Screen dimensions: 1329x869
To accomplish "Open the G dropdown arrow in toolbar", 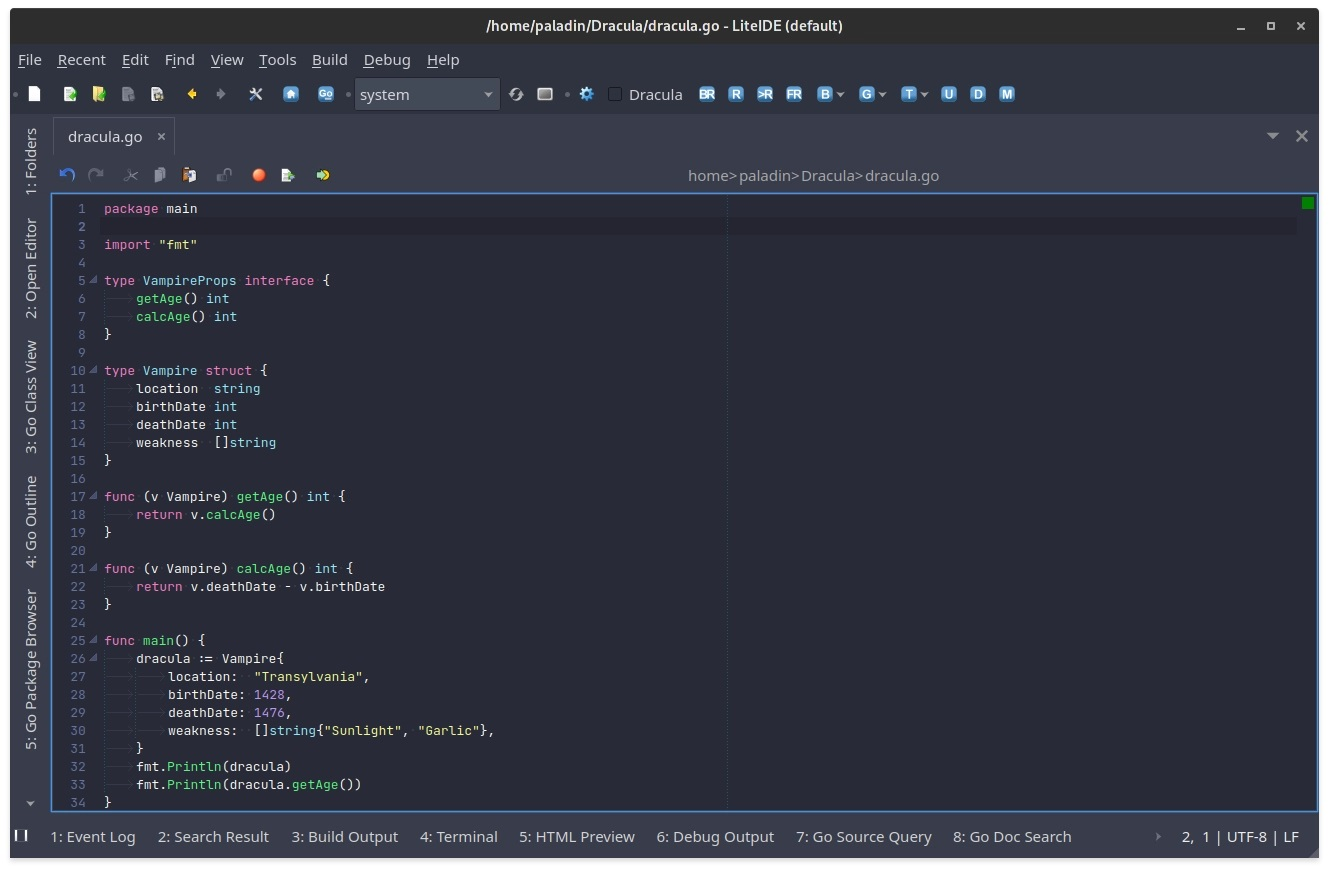I will coord(883,94).
